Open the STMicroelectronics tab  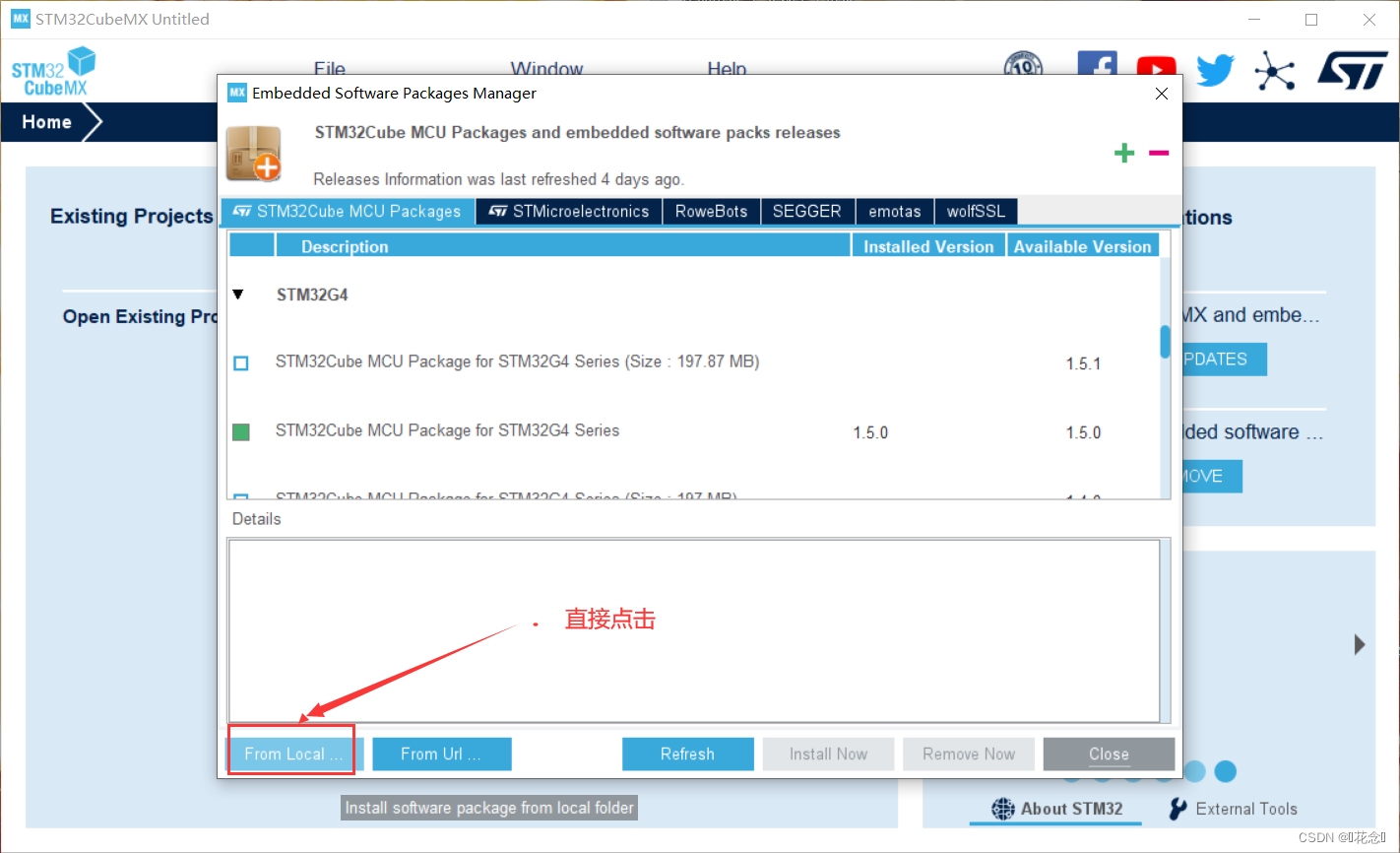click(569, 211)
